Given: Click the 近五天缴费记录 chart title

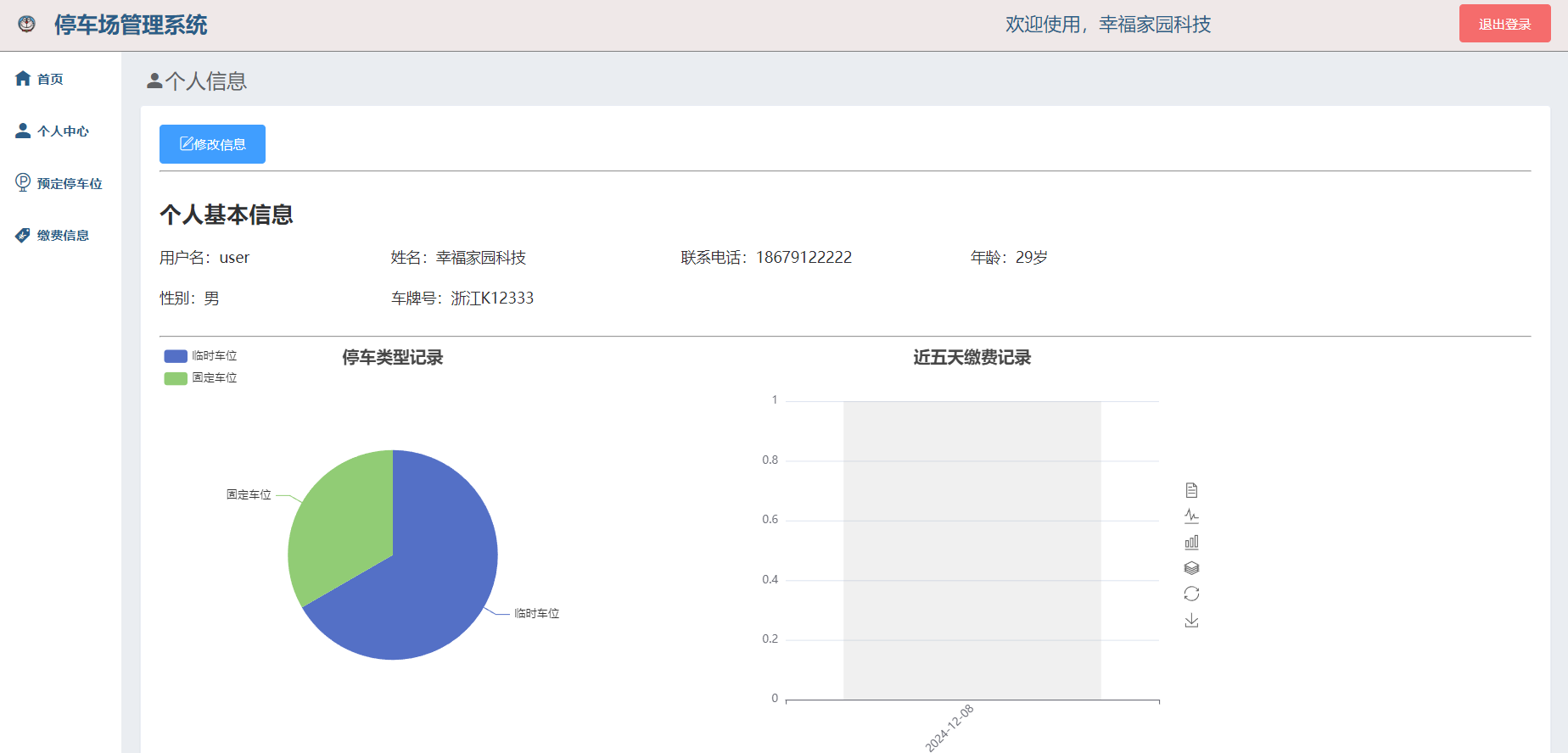Looking at the screenshot, I should coord(972,357).
